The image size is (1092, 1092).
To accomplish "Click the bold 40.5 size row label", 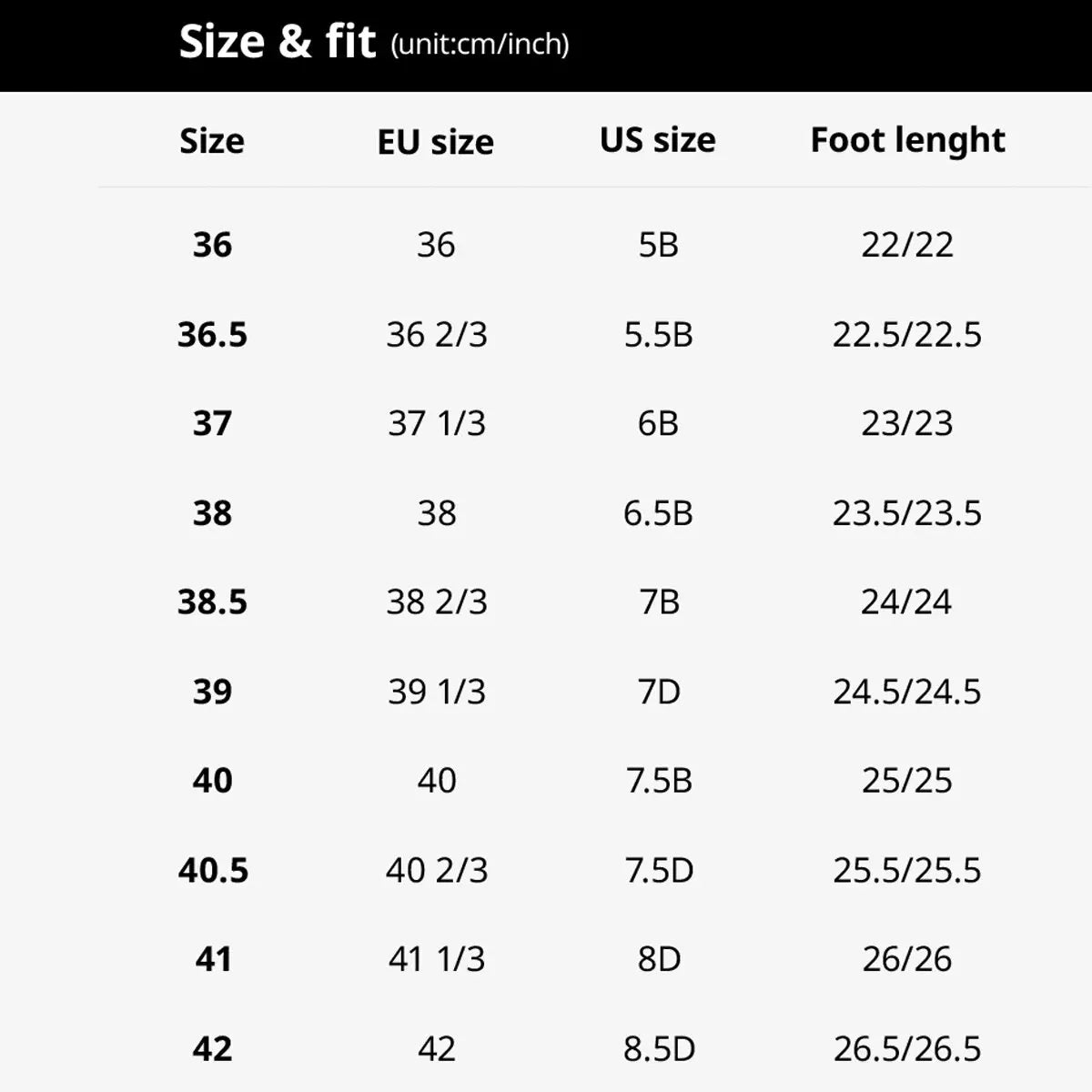I will (213, 871).
